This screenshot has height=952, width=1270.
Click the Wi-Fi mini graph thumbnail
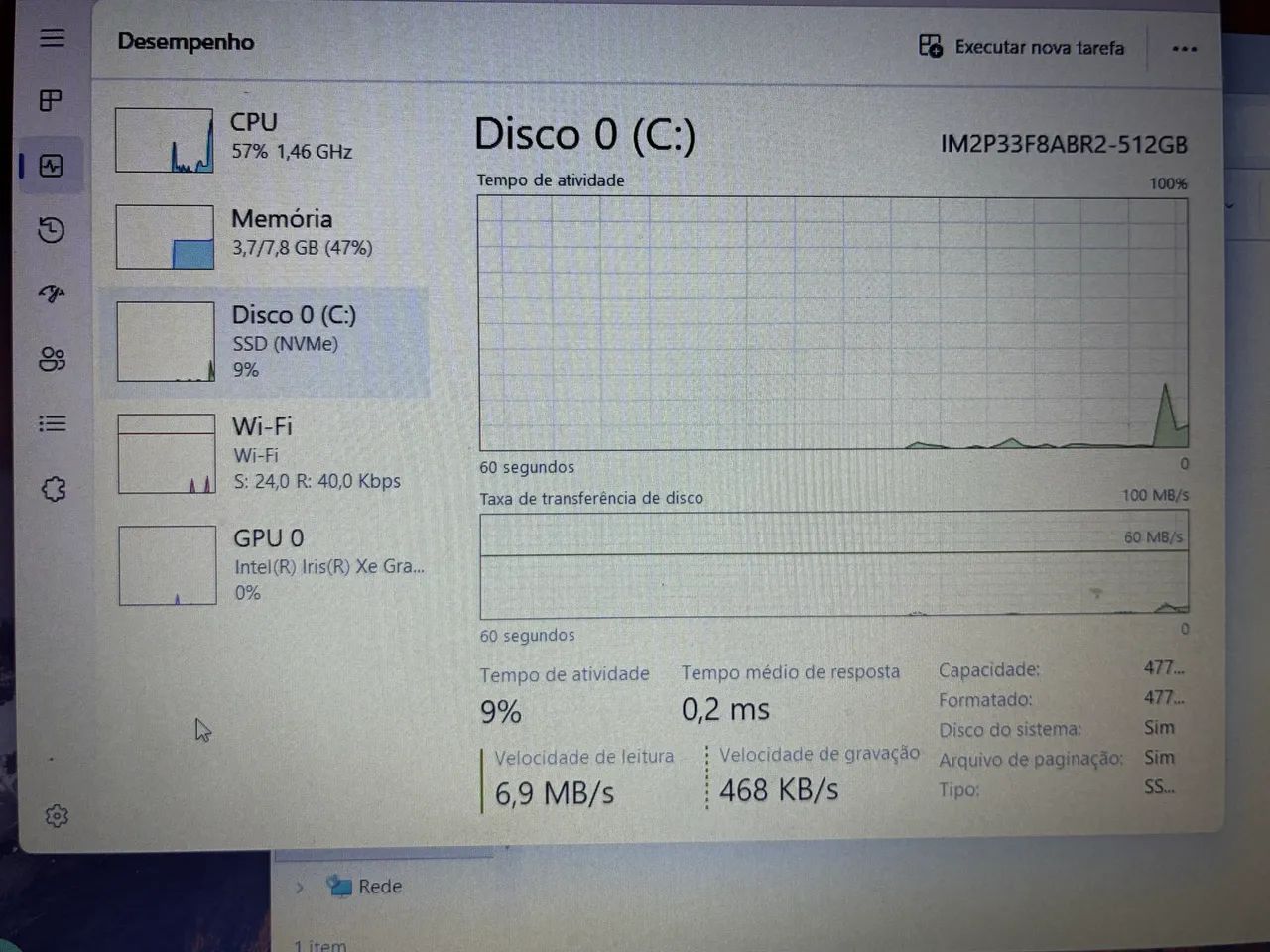pyautogui.click(x=167, y=454)
